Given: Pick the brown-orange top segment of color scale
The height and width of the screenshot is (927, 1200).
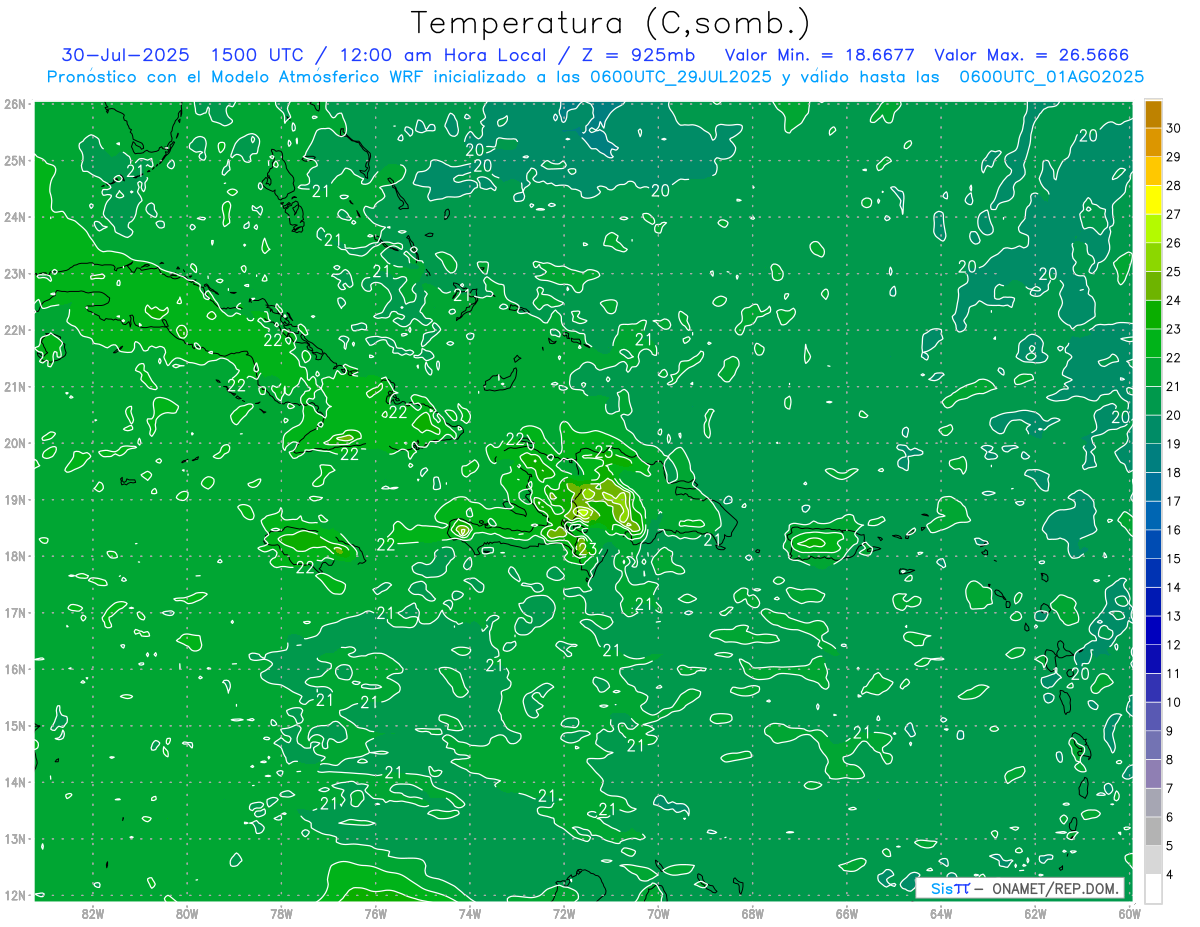Looking at the screenshot, I should [x=1153, y=114].
